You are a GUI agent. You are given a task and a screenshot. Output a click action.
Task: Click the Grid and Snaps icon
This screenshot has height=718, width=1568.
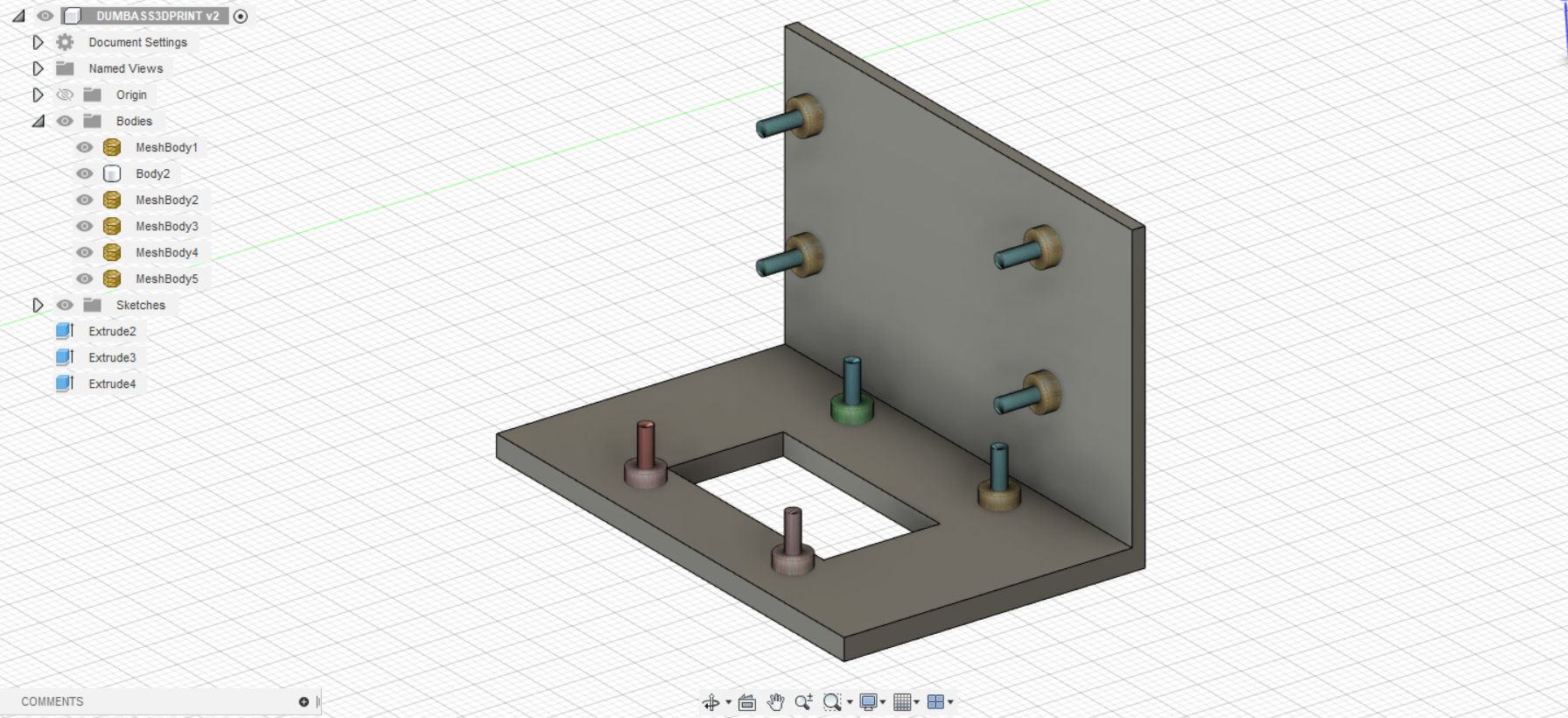tap(902, 702)
